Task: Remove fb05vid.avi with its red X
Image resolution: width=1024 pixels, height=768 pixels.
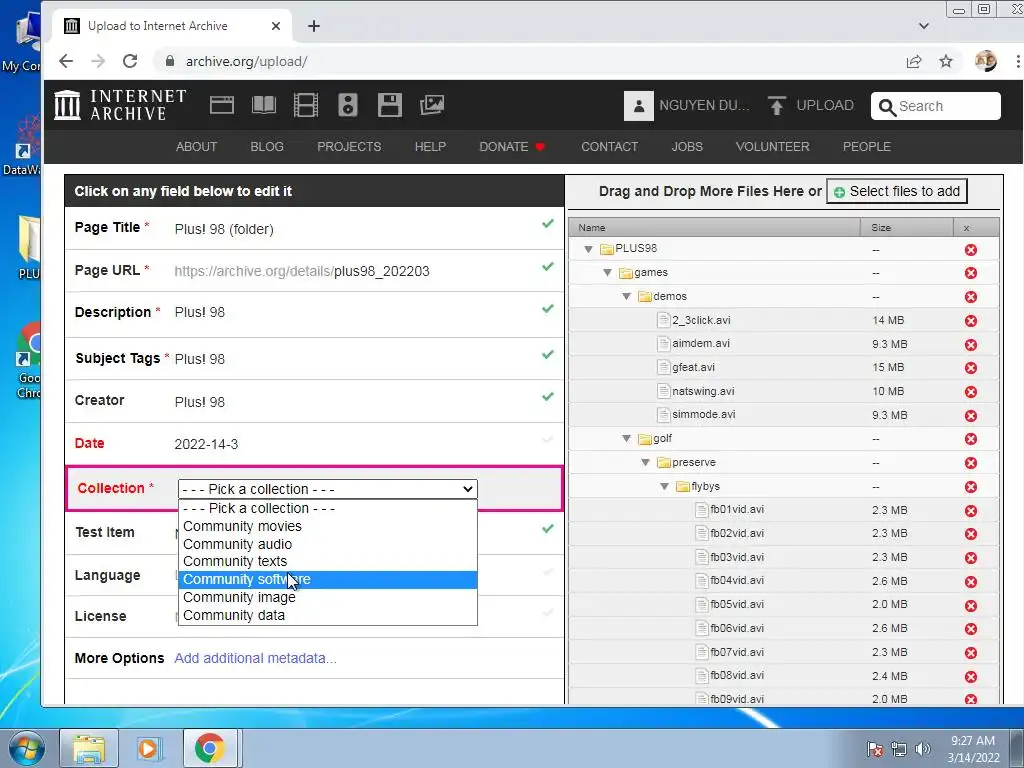Action: 971,605
